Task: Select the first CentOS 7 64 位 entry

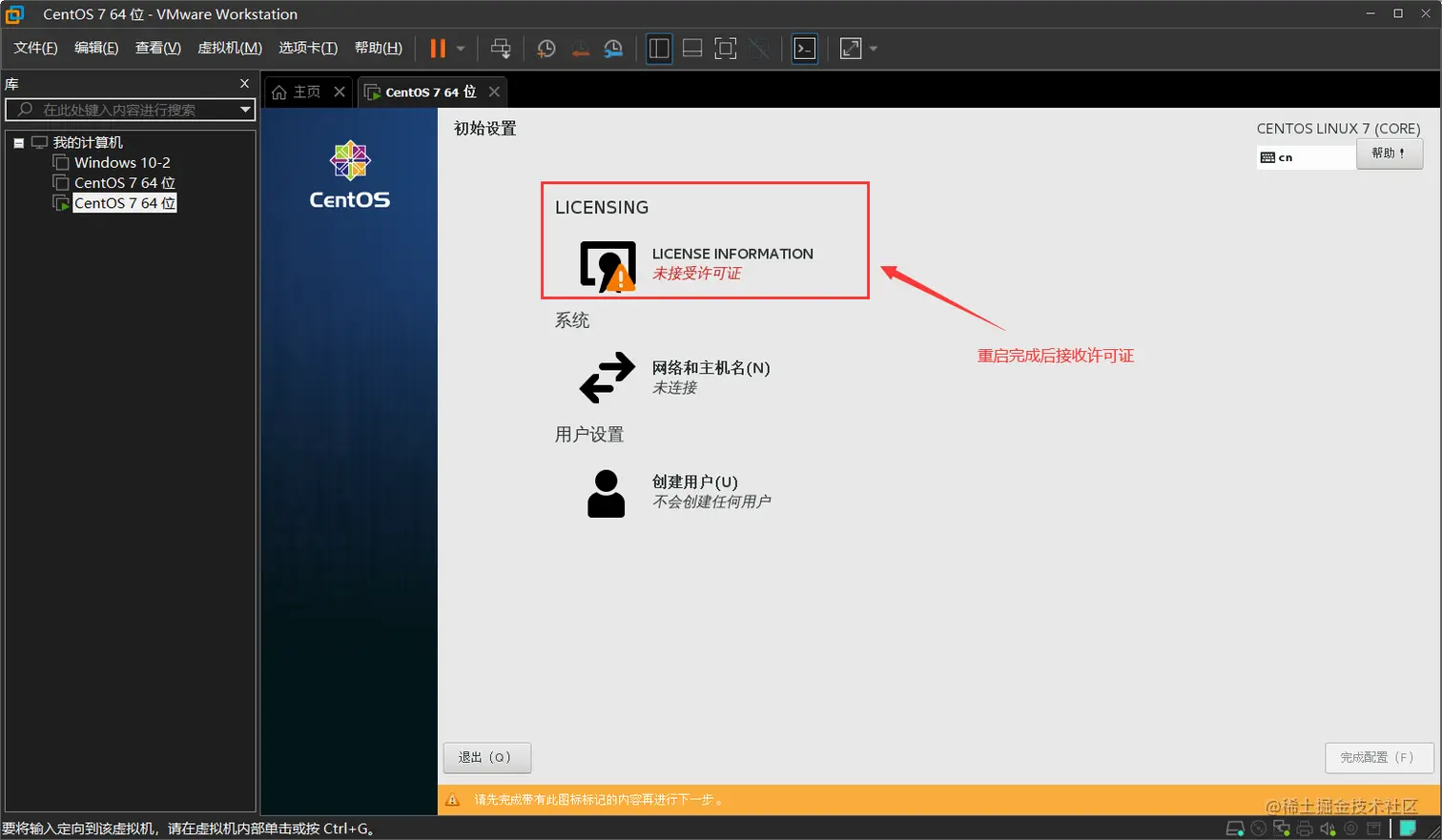Action: coord(125,183)
